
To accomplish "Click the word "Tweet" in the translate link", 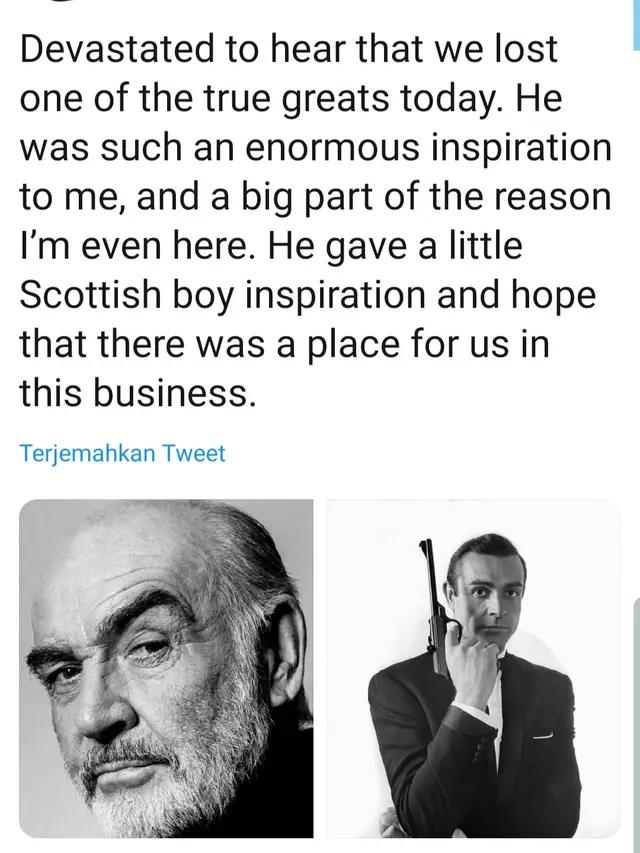I will click(x=193, y=454).
